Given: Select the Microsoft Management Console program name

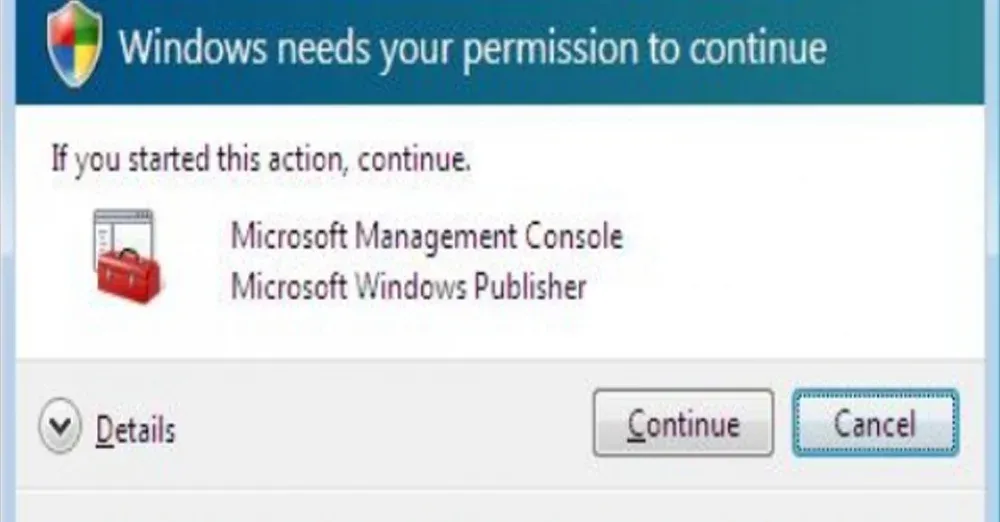Looking at the screenshot, I should [426, 237].
